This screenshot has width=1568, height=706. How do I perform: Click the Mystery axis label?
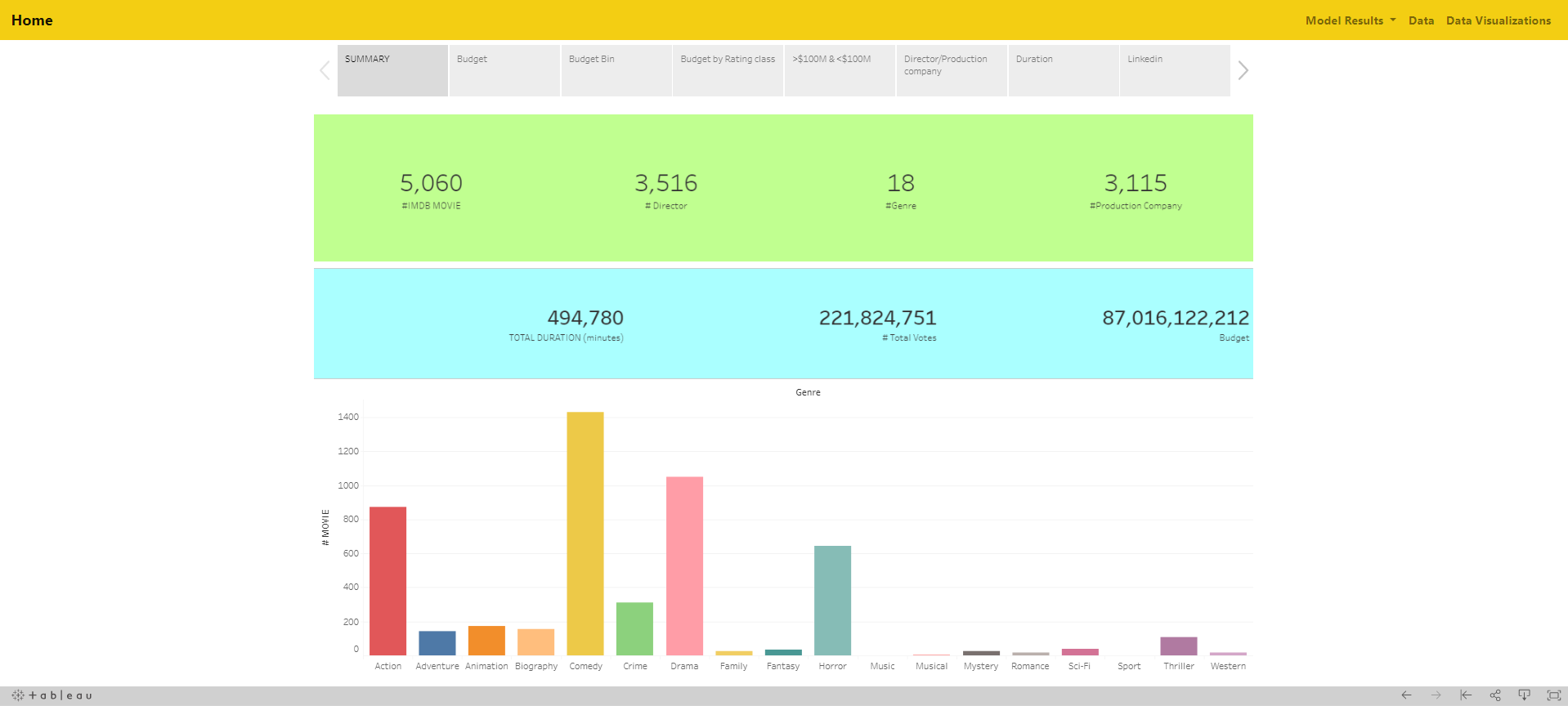coord(981,666)
